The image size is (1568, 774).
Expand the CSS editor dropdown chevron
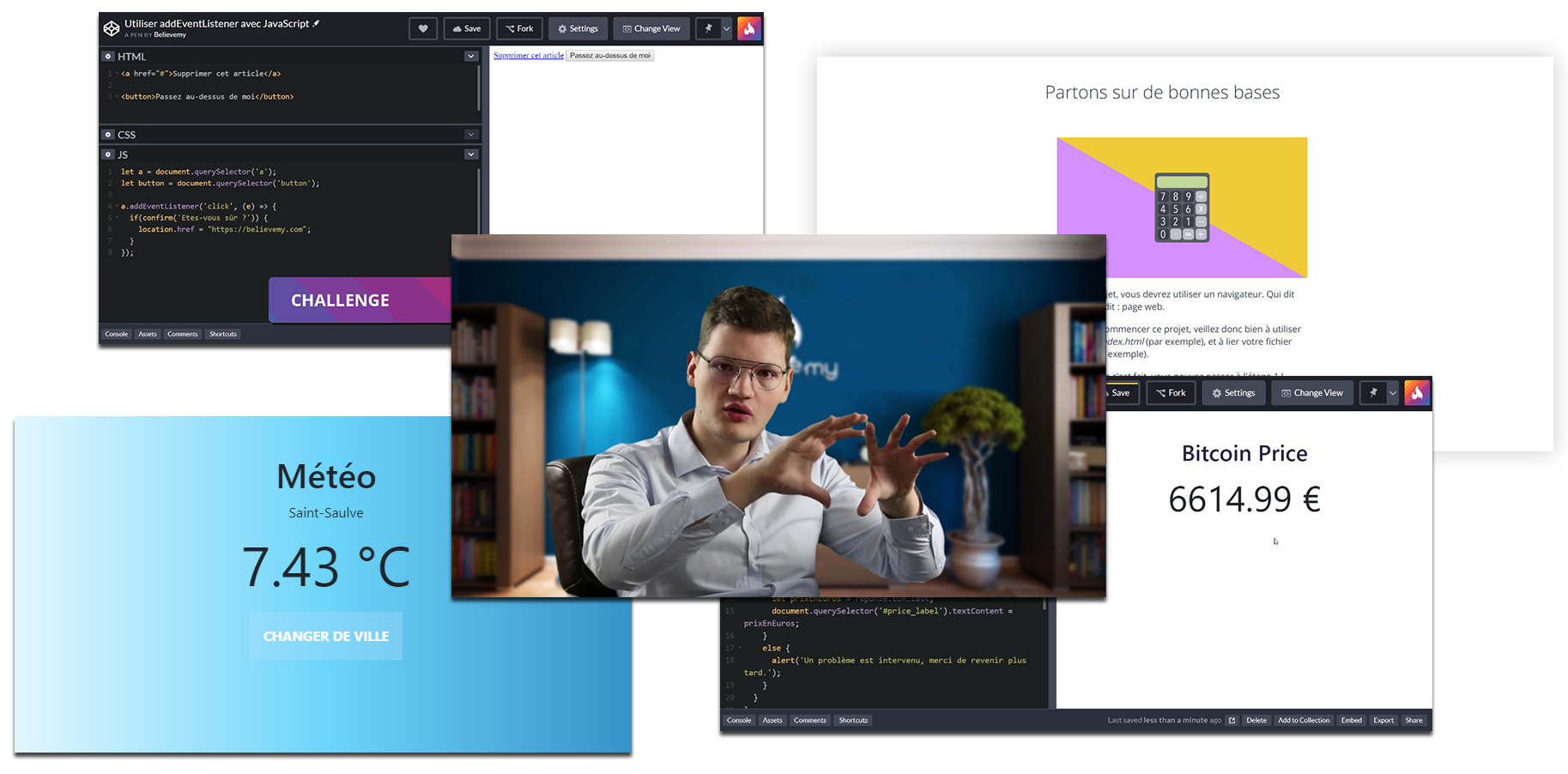pos(471,135)
